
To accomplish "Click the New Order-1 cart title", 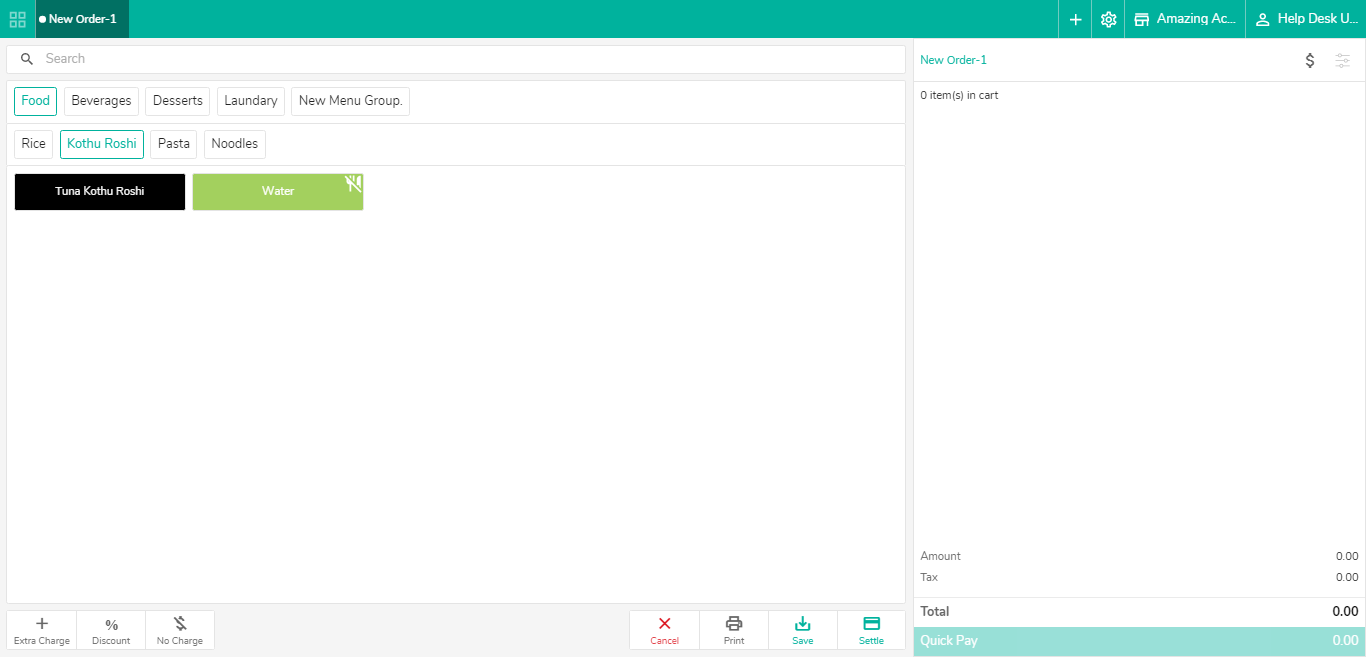I will point(953,60).
